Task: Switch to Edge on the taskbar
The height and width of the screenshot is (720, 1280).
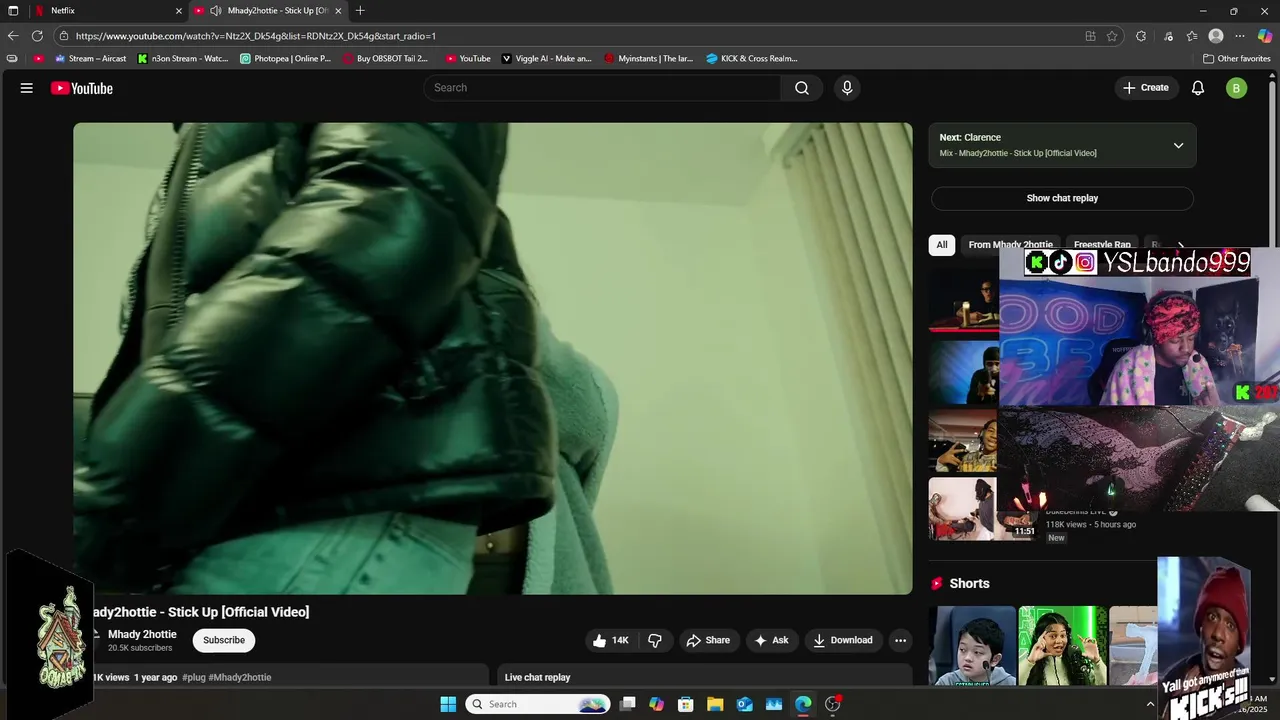Action: tap(803, 704)
